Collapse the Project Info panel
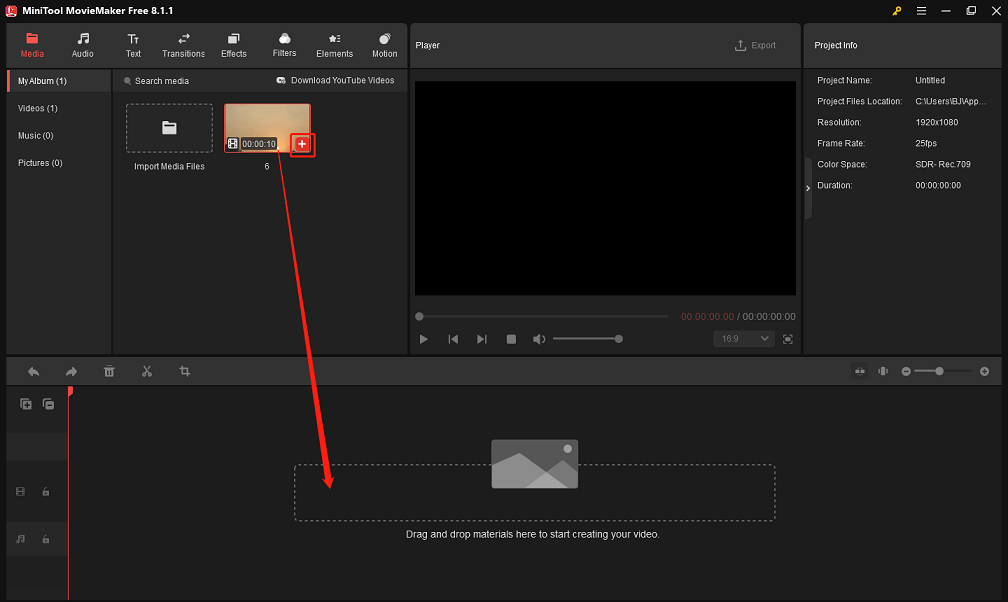This screenshot has height=602, width=1008. pos(808,188)
